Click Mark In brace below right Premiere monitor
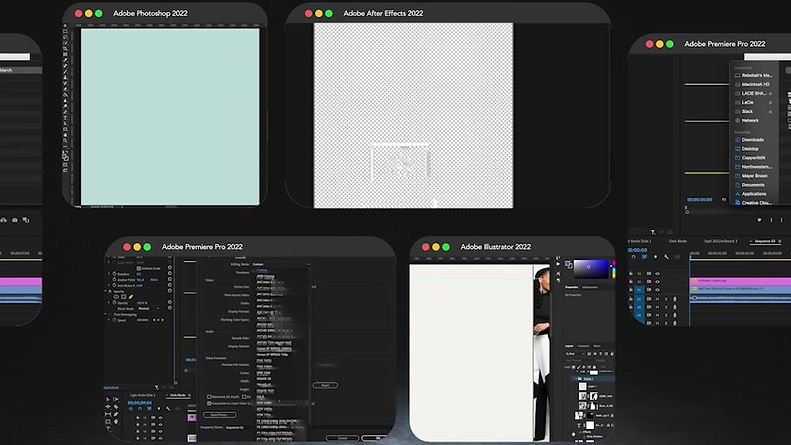Screen dimensions: 791x445 pyautogui.click(x=771, y=220)
